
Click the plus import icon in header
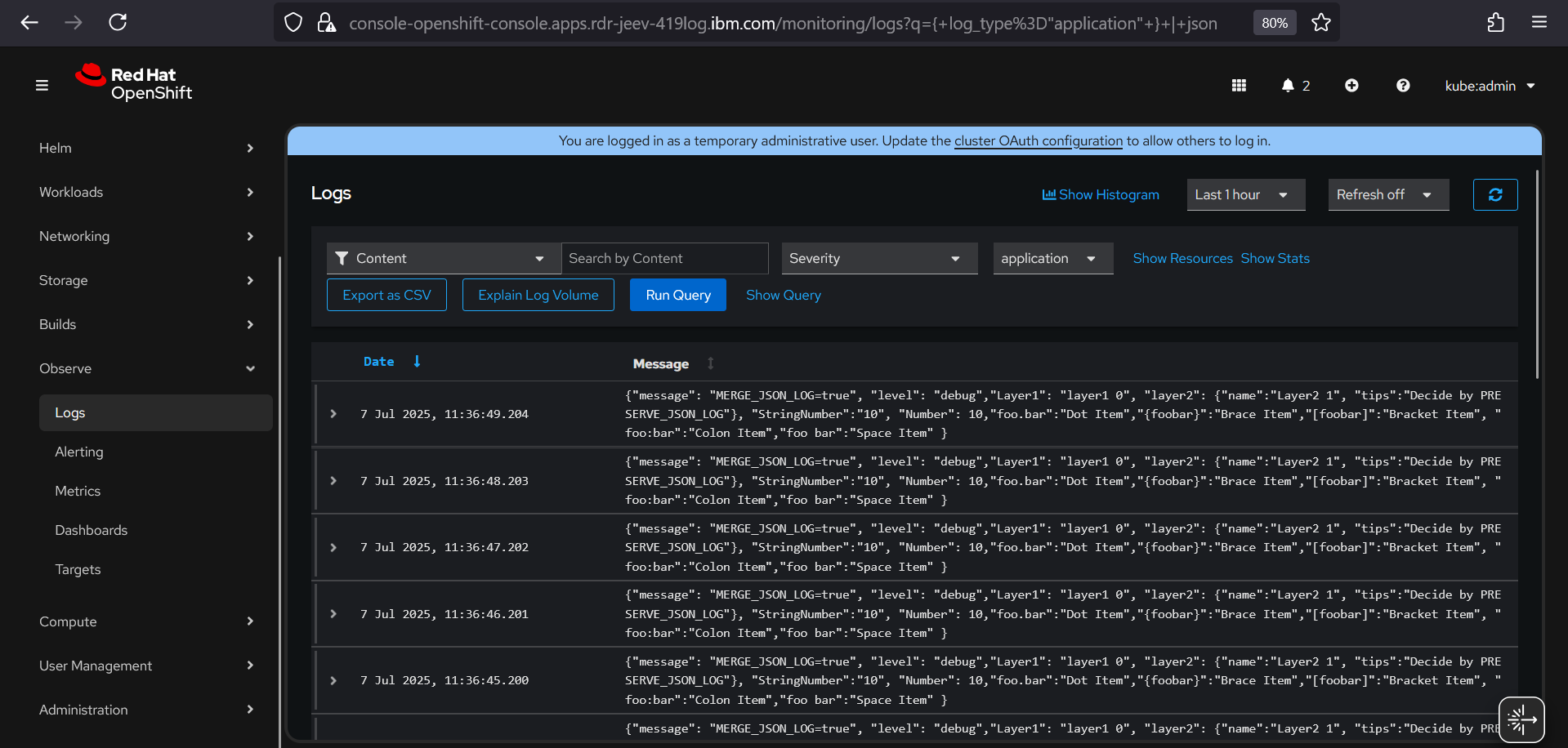point(1351,86)
